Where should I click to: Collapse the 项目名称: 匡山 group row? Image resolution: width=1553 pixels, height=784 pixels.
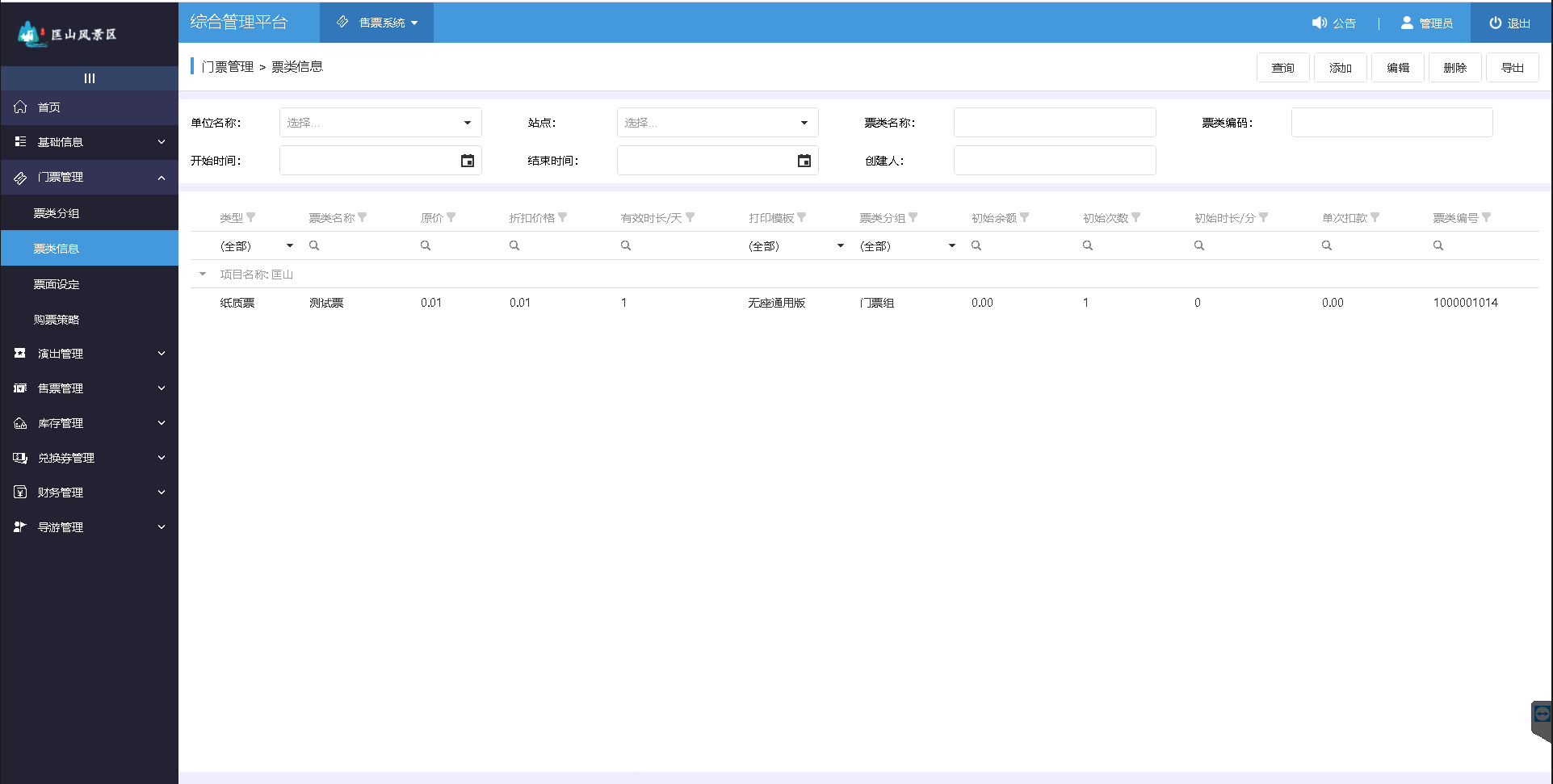(202, 274)
